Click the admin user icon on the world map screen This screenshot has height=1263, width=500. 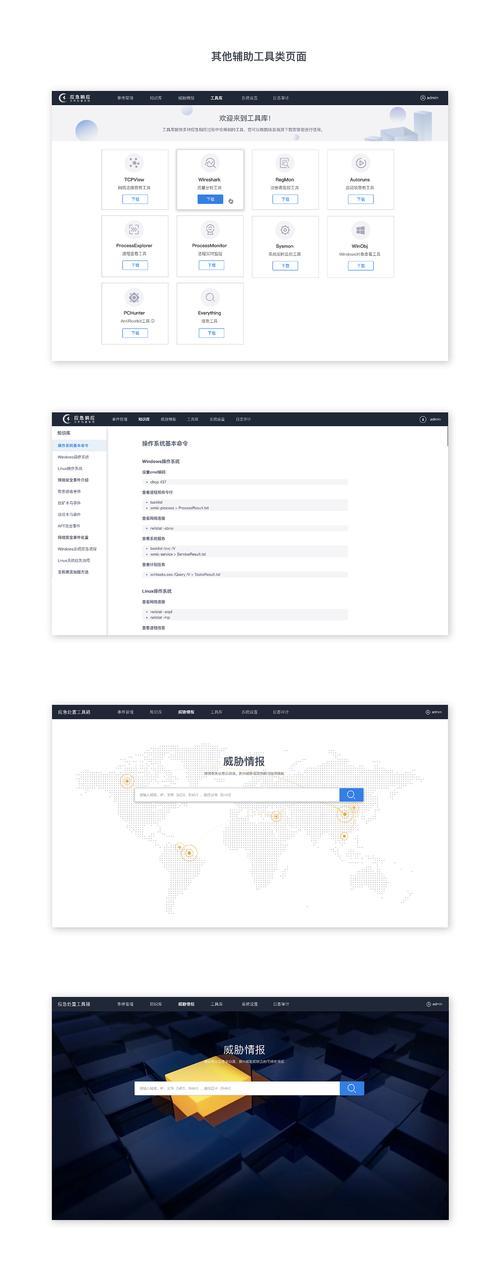(427, 712)
